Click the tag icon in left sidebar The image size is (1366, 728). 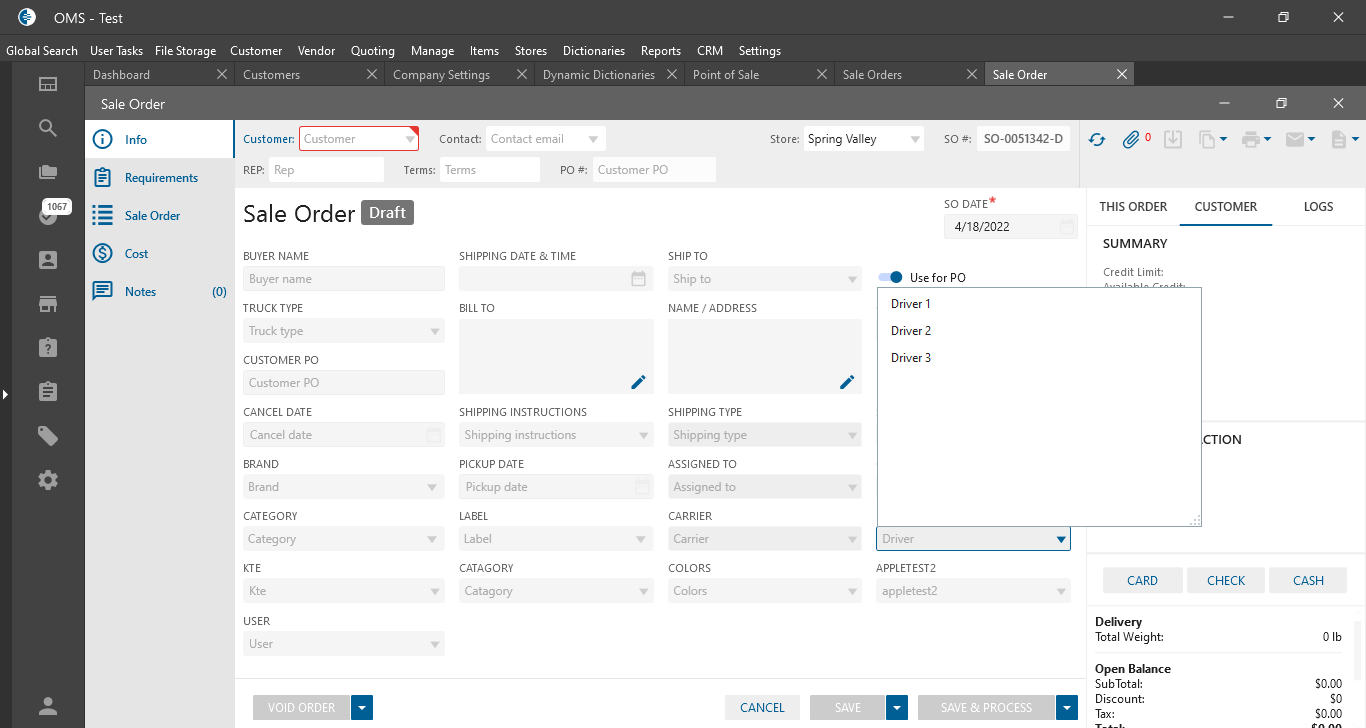pyautogui.click(x=48, y=436)
